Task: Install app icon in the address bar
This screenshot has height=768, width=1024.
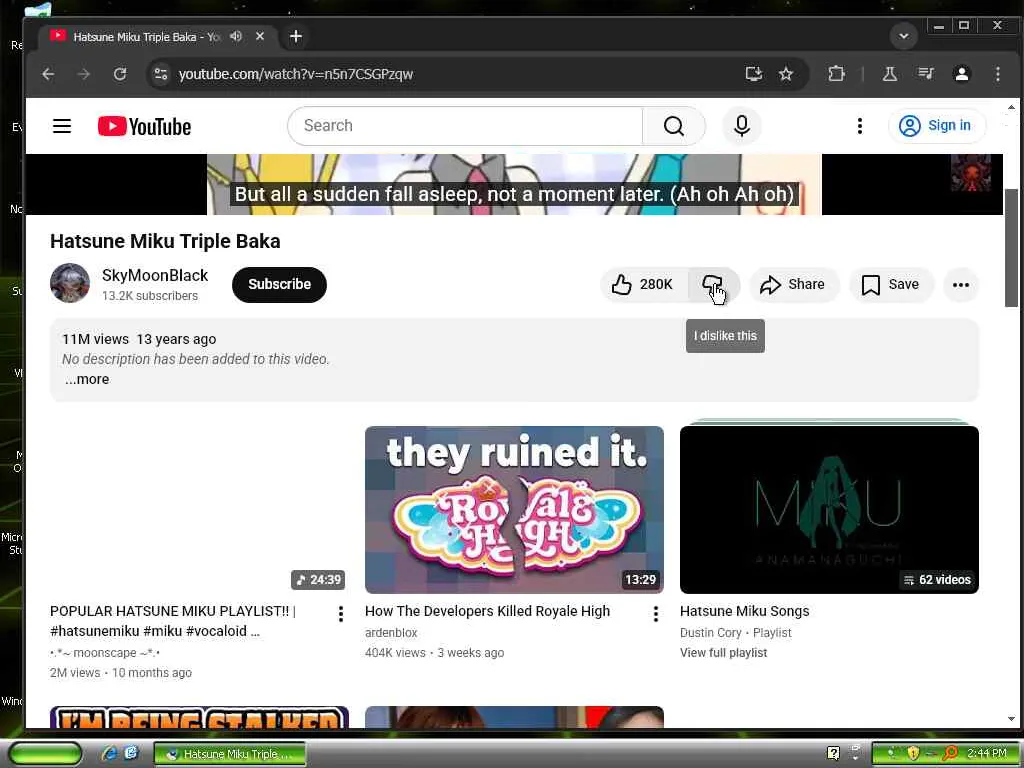Action: click(754, 74)
